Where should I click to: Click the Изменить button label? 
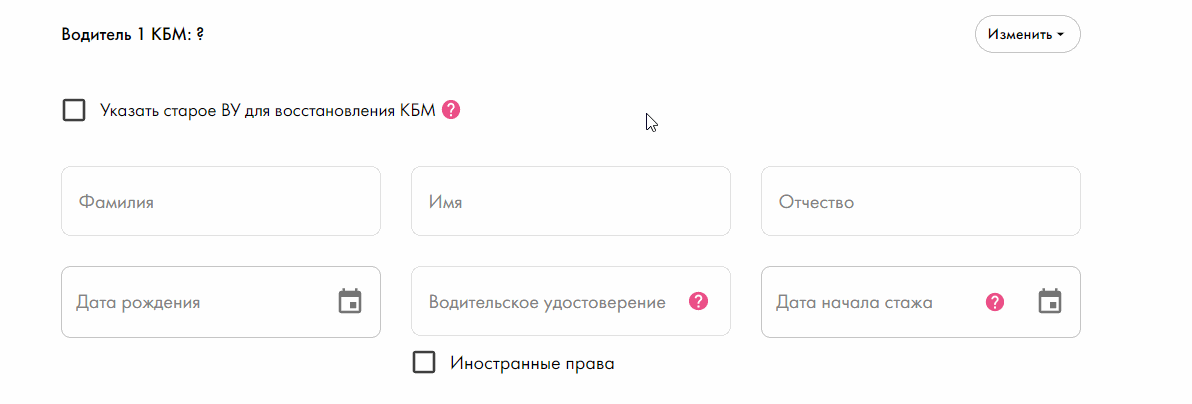(1019, 34)
